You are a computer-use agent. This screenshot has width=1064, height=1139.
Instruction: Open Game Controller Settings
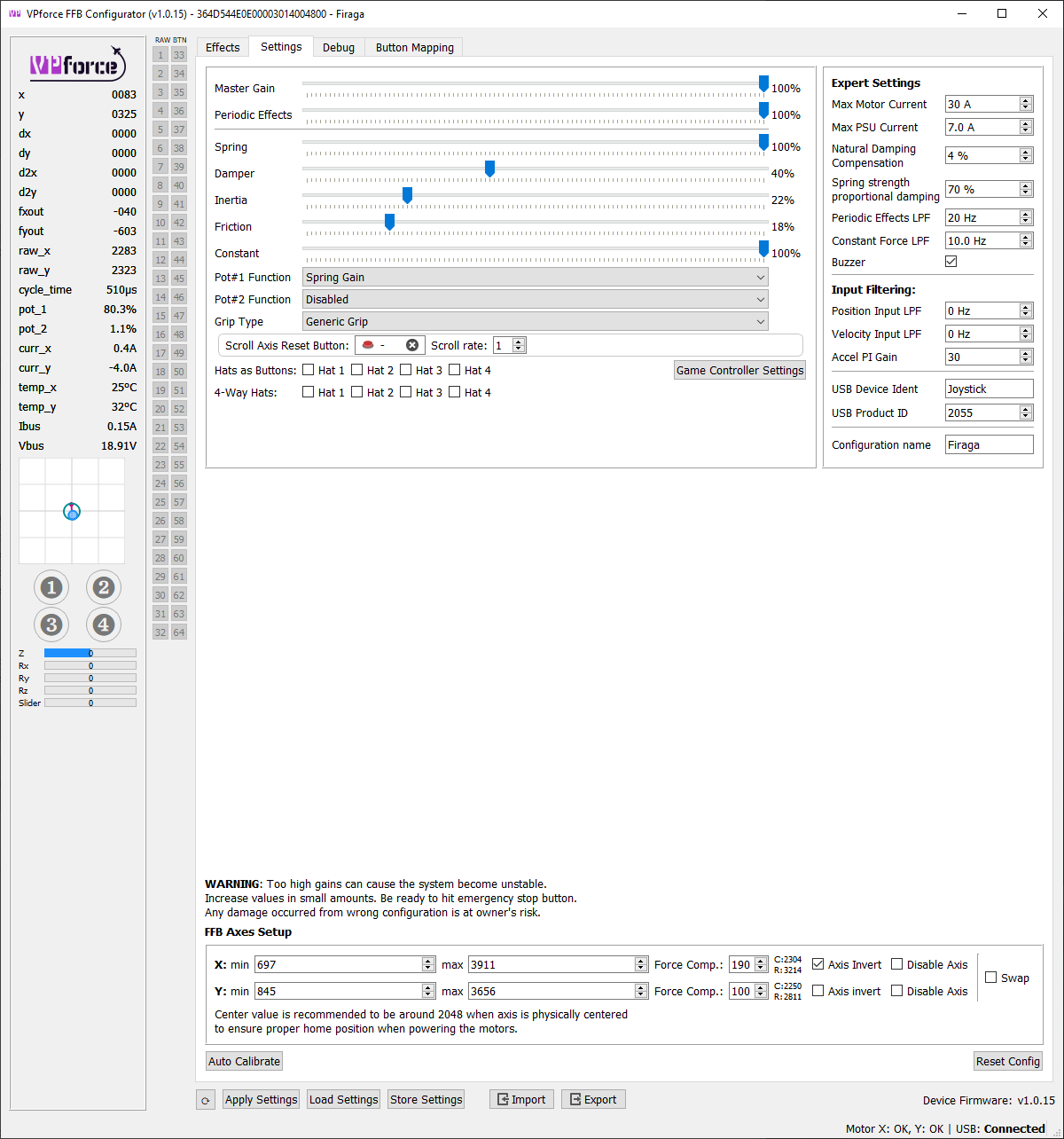click(x=739, y=370)
